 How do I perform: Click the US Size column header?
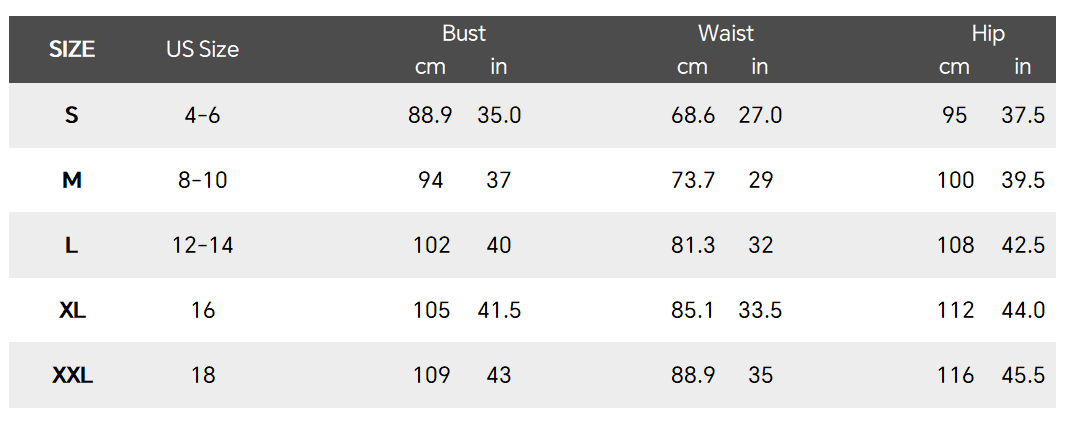click(202, 49)
